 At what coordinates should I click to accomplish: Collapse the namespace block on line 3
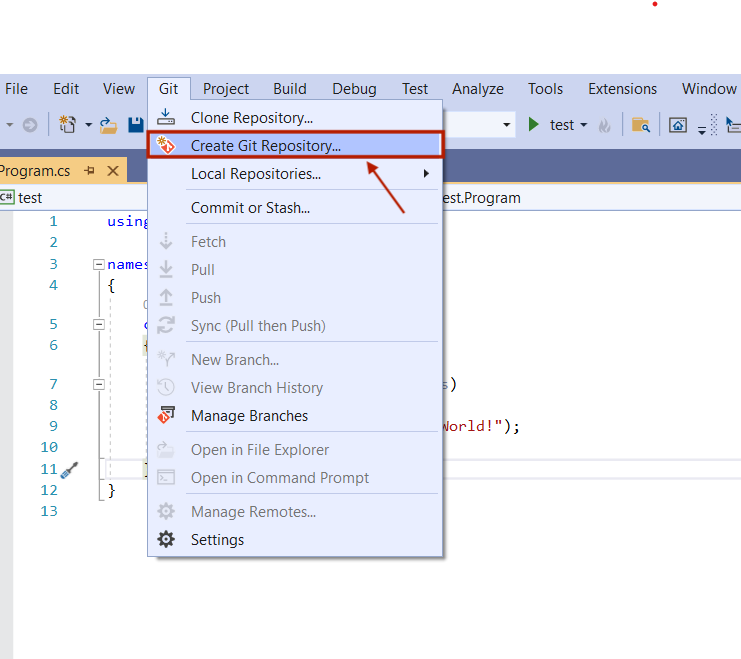click(x=98, y=264)
